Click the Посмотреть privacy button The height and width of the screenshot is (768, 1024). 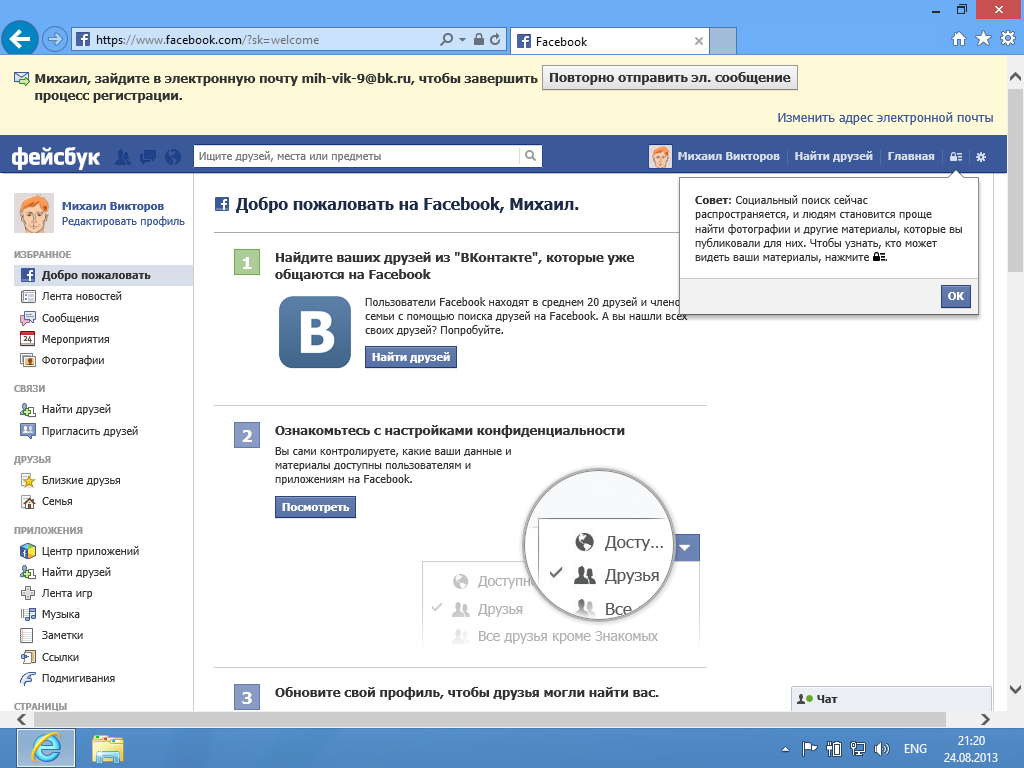315,507
